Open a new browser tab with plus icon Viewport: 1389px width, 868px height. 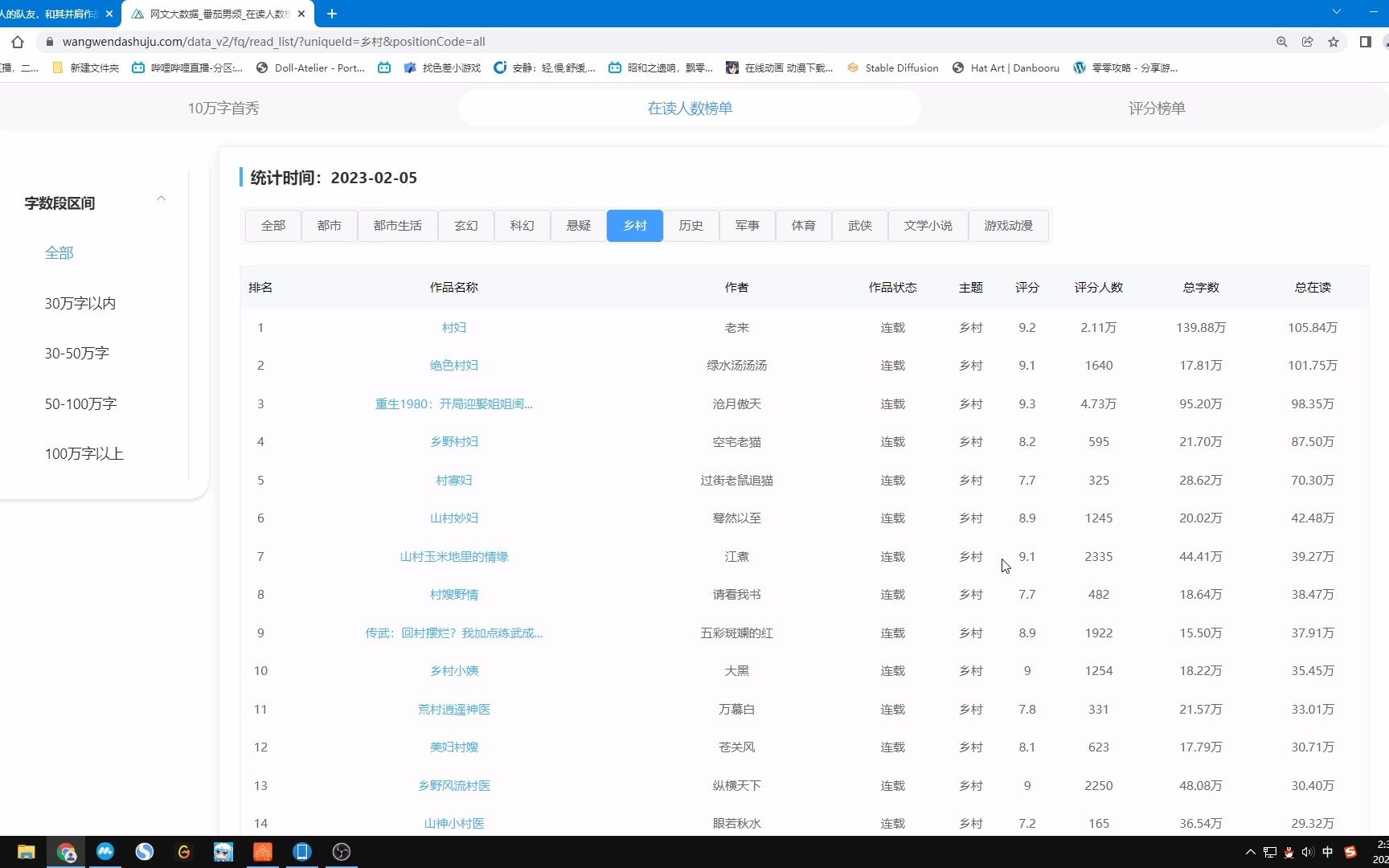coord(332,14)
